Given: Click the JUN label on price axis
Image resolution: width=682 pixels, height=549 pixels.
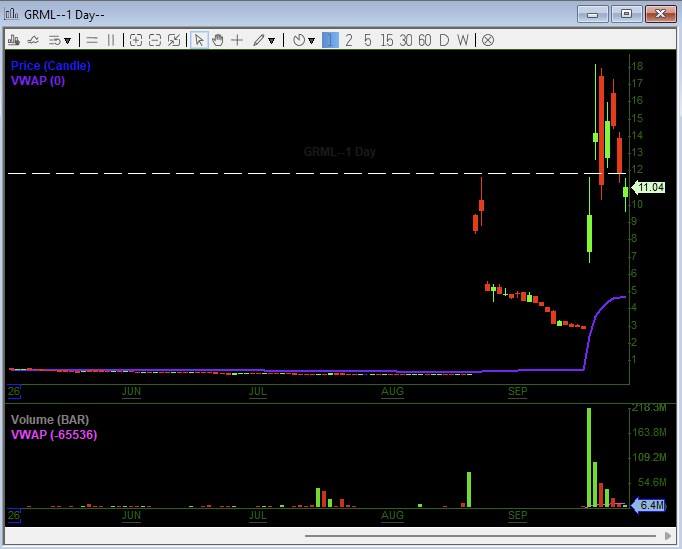Looking at the screenshot, I should click(131, 391).
